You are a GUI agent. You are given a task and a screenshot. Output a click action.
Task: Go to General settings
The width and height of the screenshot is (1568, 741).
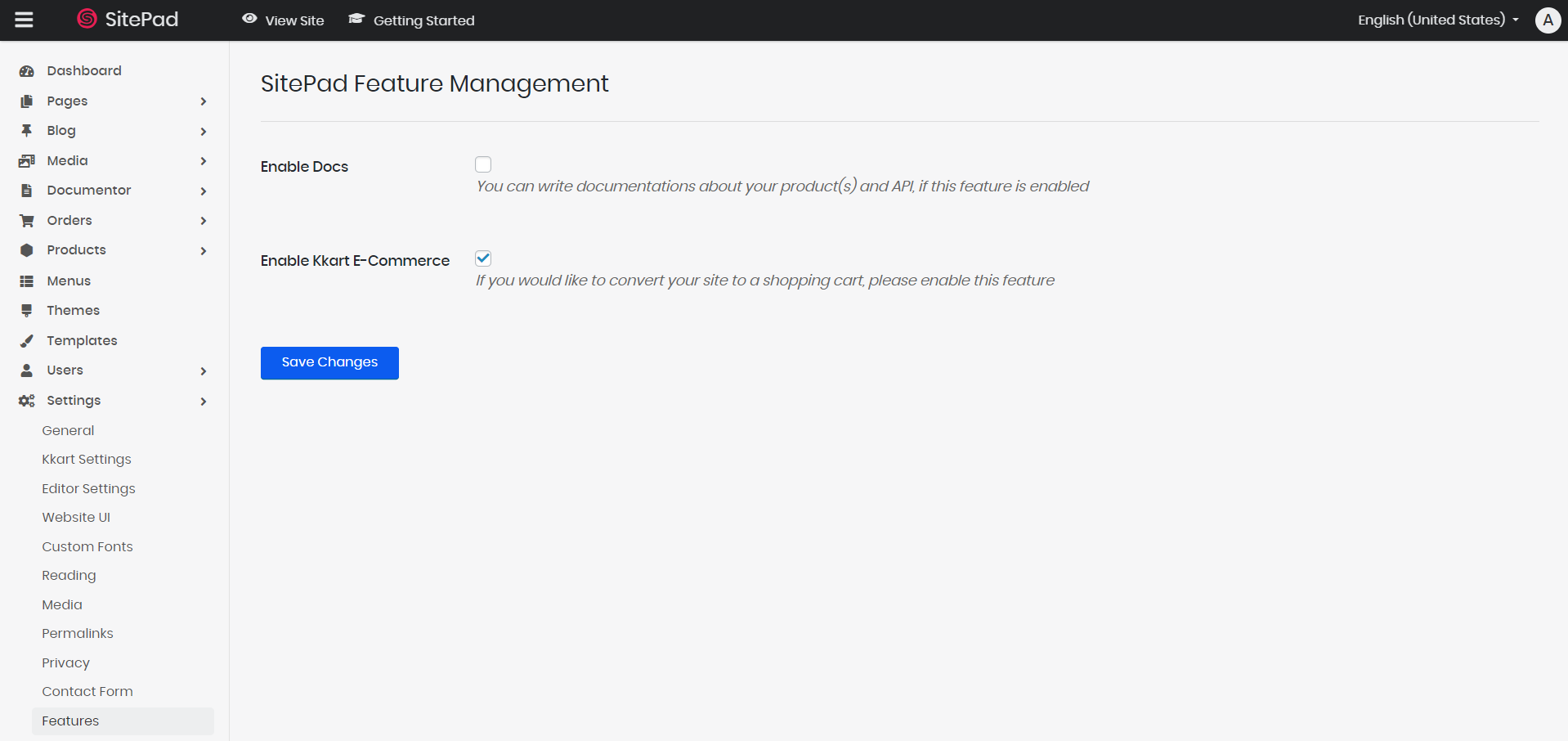point(68,430)
